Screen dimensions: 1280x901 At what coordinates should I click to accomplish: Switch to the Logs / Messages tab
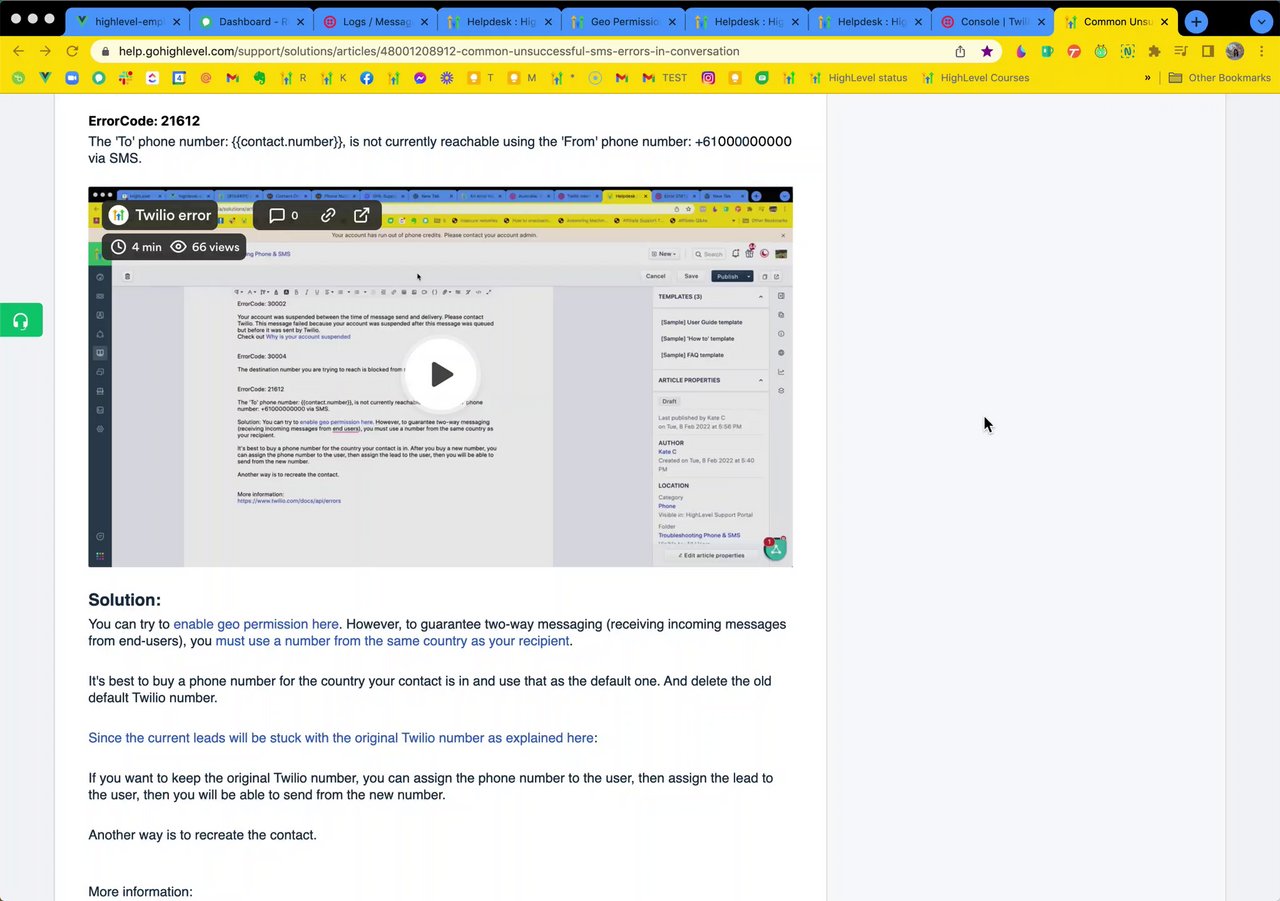point(374,21)
